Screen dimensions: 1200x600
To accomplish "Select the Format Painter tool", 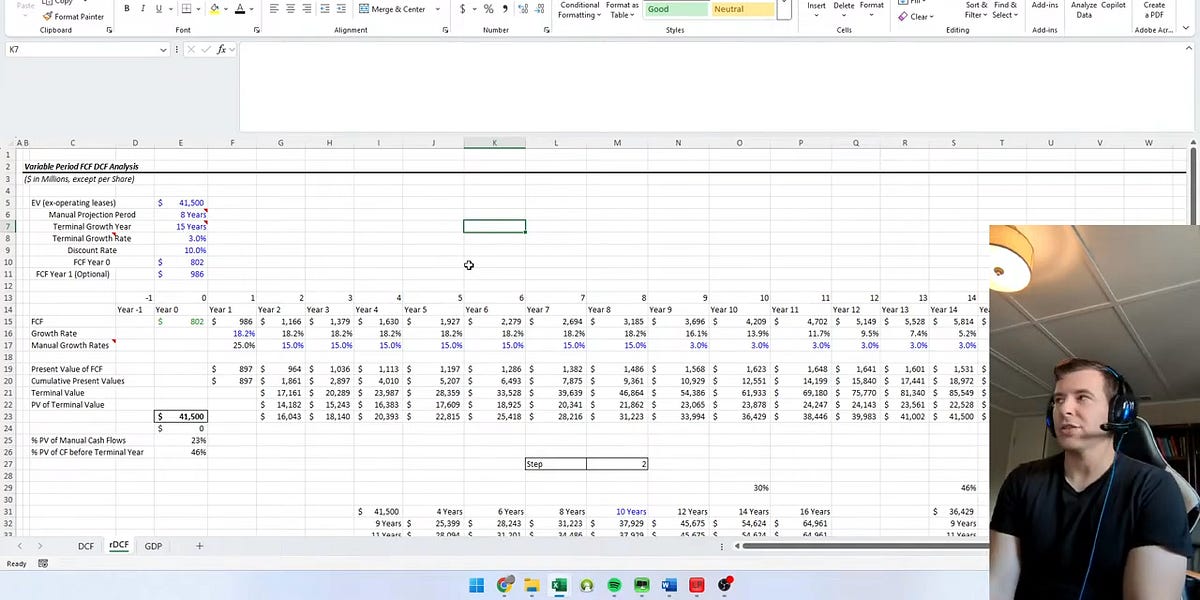I will (74, 16).
